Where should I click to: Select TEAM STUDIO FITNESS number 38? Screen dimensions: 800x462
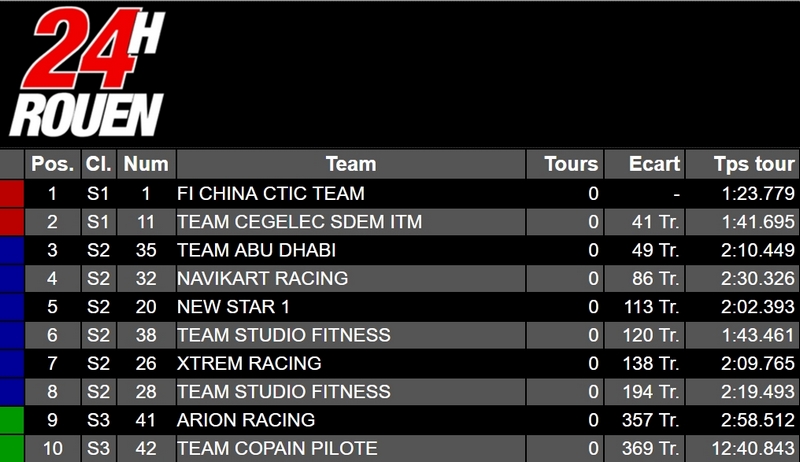point(400,335)
